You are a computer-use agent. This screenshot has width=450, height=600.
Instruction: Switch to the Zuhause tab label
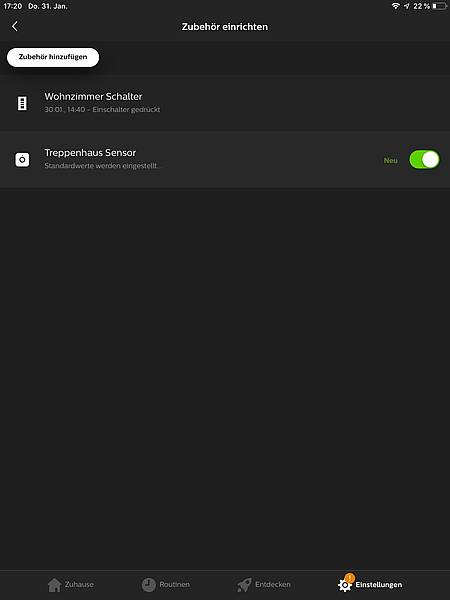click(x=79, y=584)
